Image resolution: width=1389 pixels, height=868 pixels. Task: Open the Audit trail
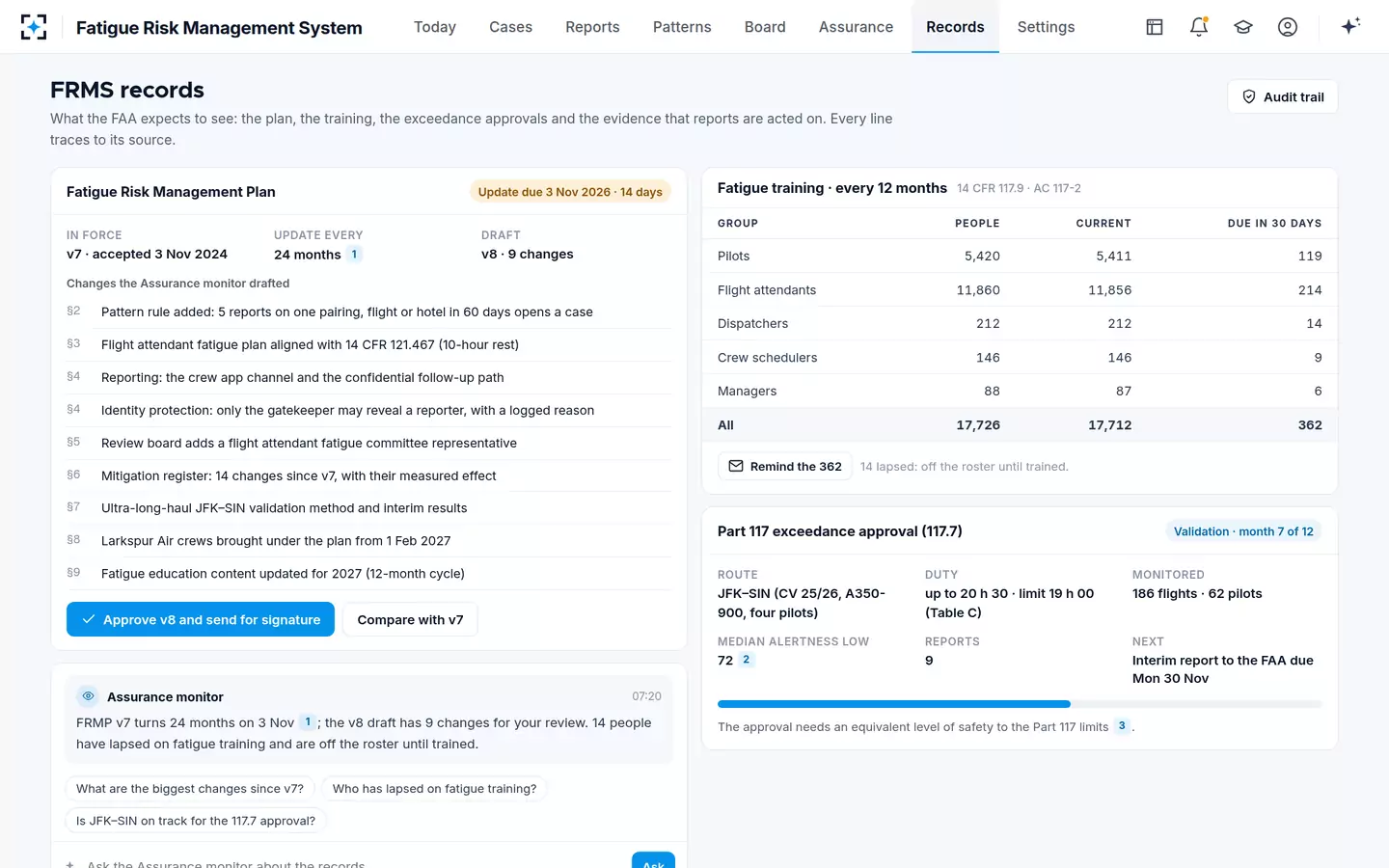[1283, 96]
